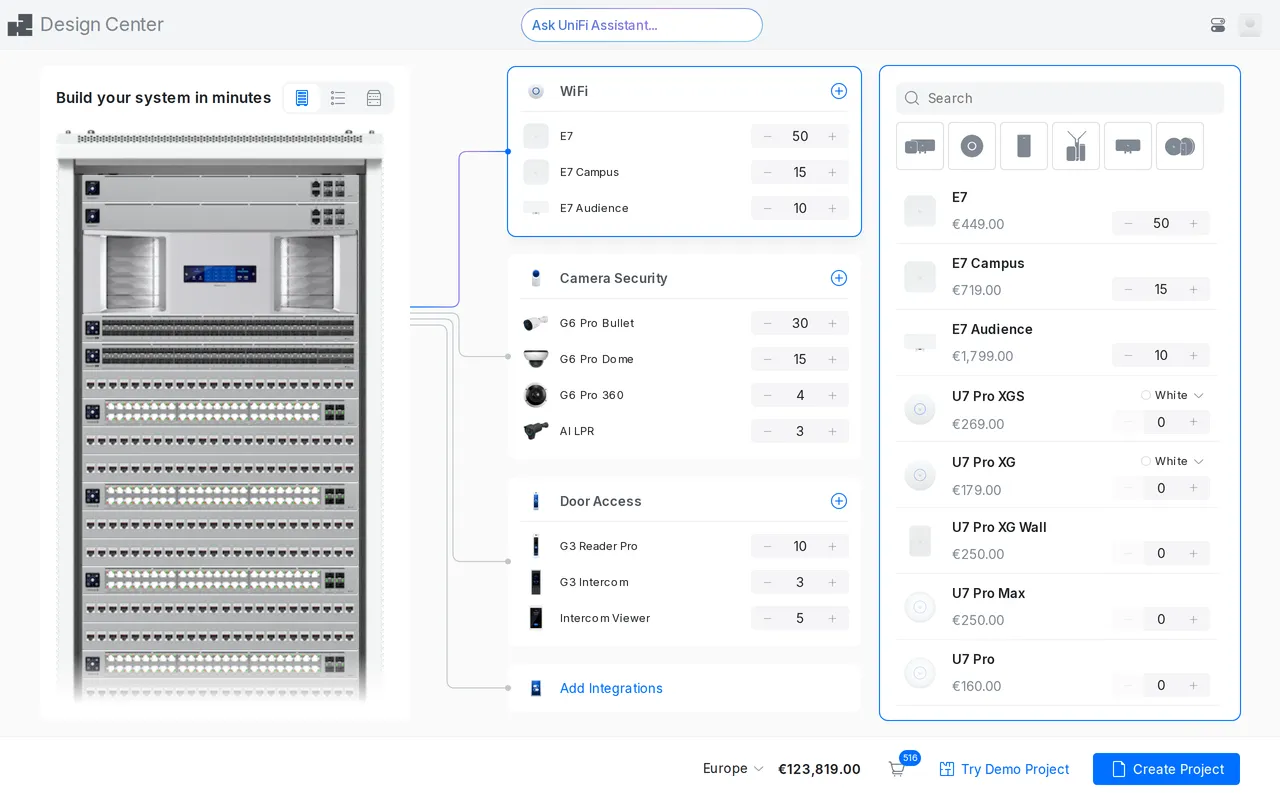This screenshot has width=1280, height=800.
Task: Open the U7 Pro XG White color dropdown
Action: coord(1172,461)
